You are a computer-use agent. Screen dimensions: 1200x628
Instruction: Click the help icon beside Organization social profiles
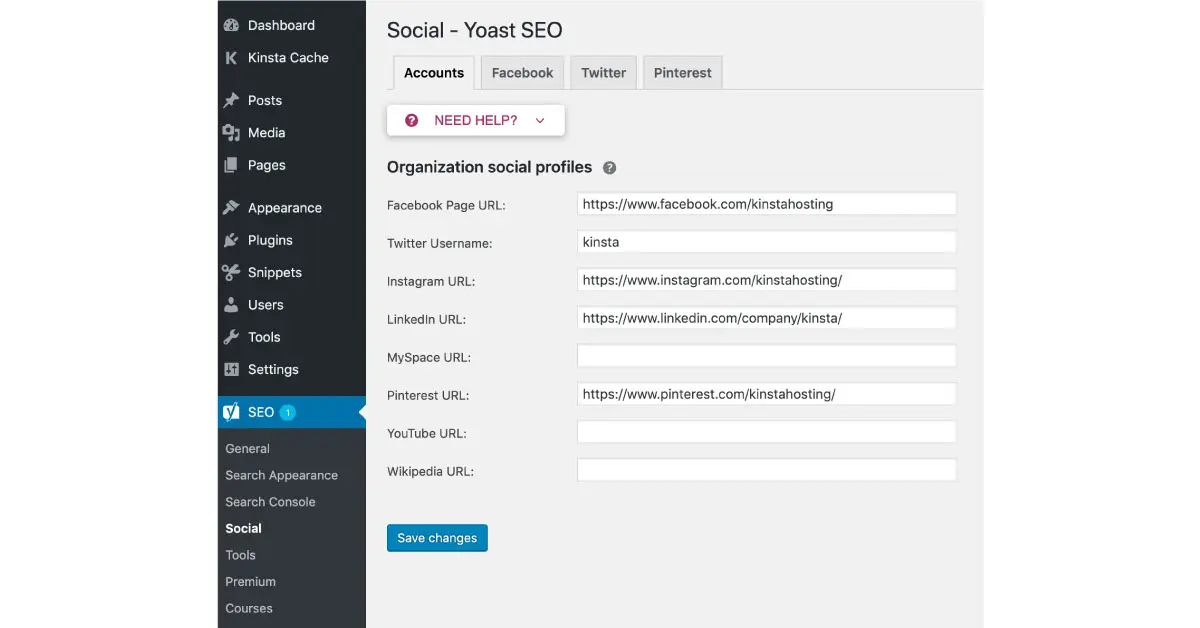(609, 168)
